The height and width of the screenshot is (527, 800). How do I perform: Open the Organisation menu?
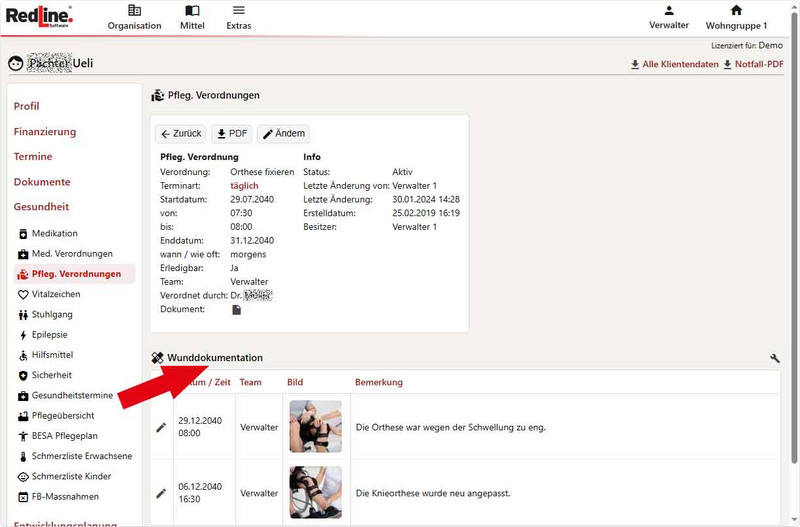coord(134,17)
